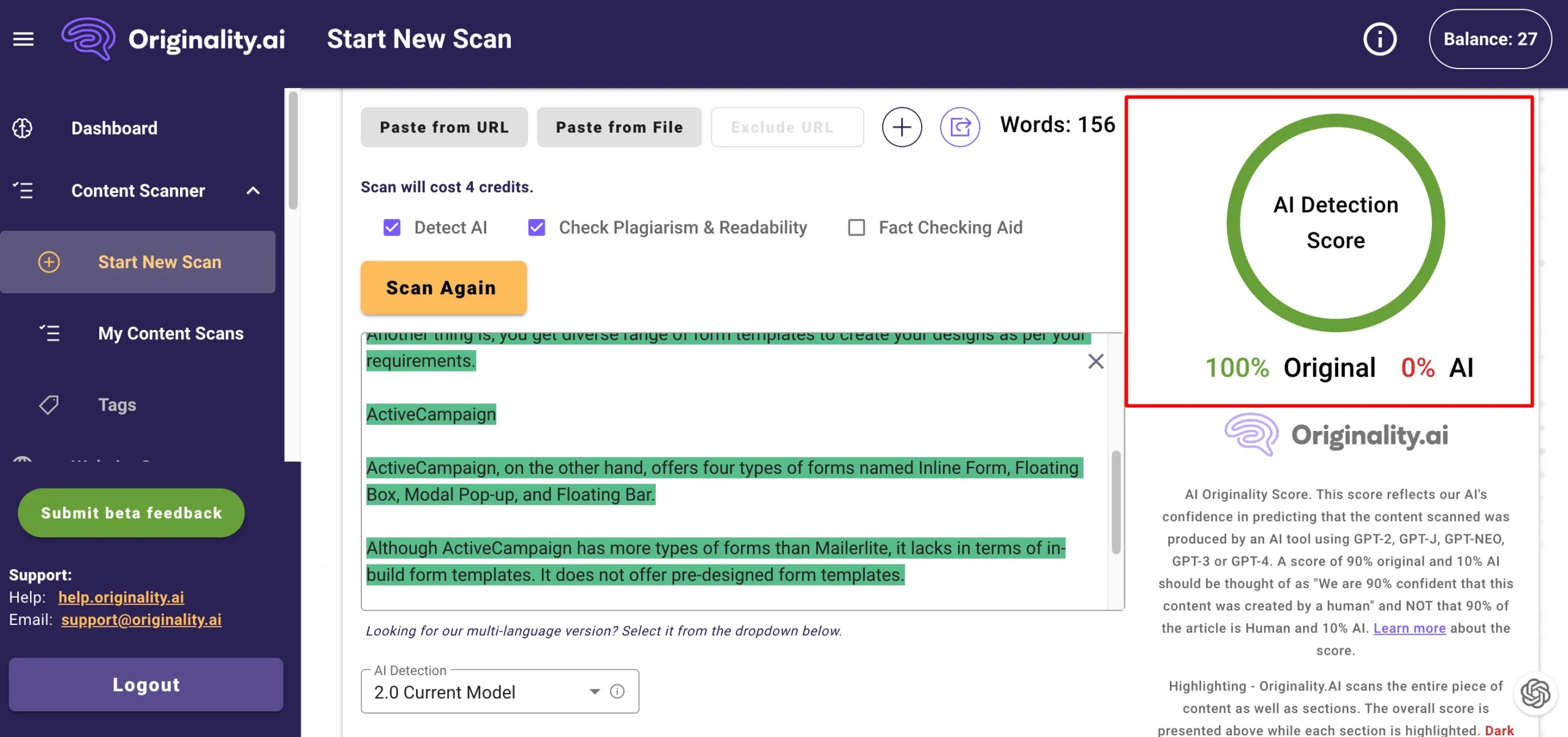The image size is (1568, 737).
Task: Click the Originality.ai brain logo
Action: point(89,39)
